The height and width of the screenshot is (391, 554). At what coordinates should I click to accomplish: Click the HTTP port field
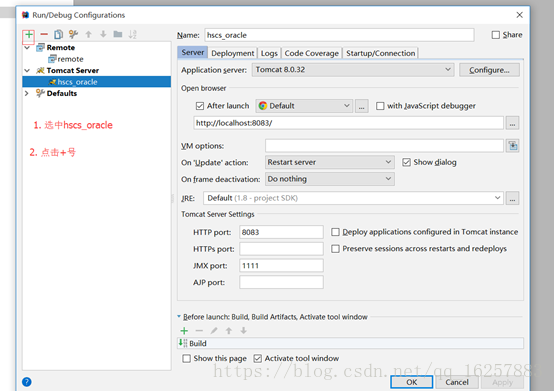pos(281,232)
